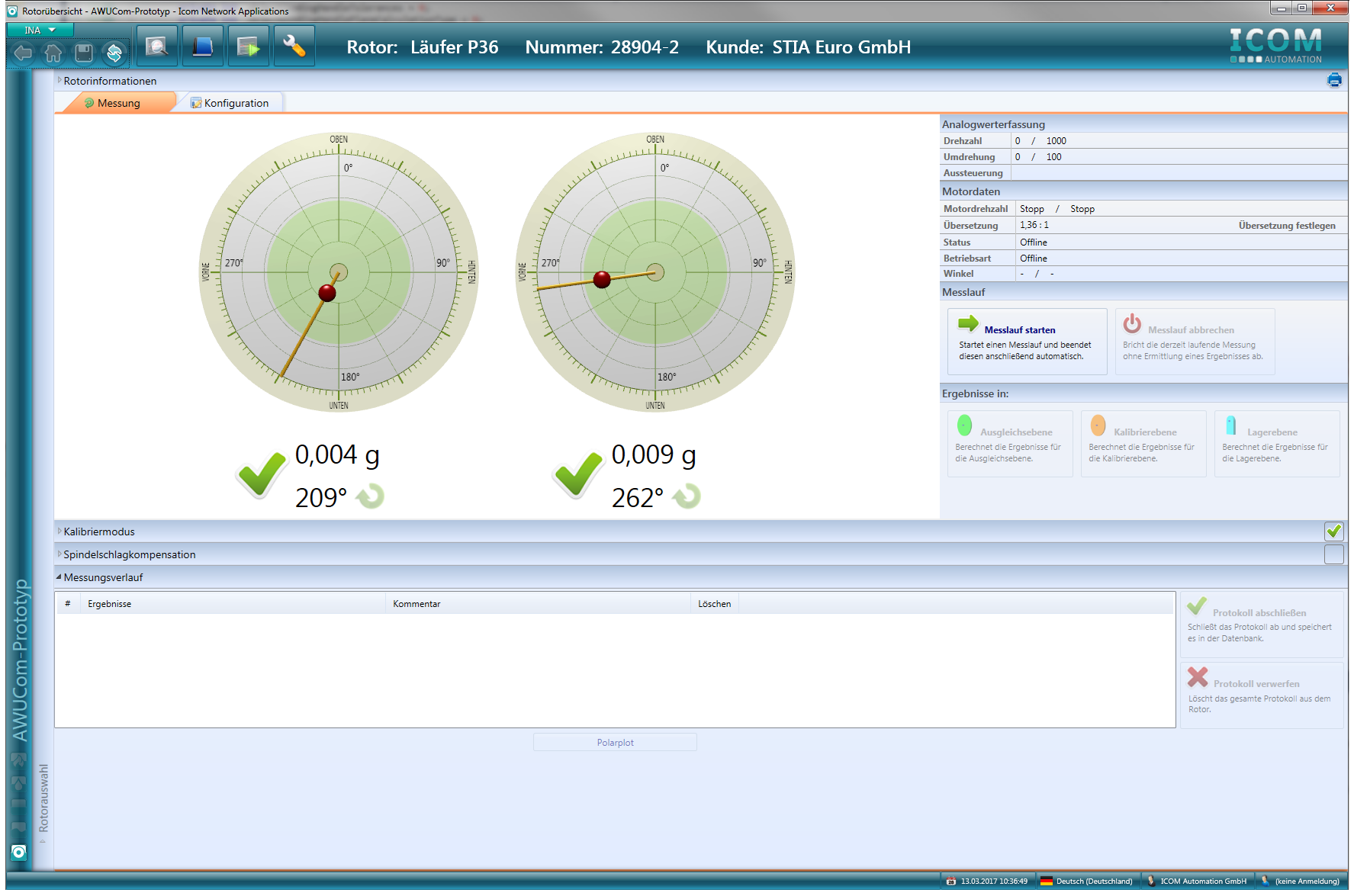Print with the printer icon
Image resolution: width=1354 pixels, height=896 pixels.
(x=1334, y=80)
